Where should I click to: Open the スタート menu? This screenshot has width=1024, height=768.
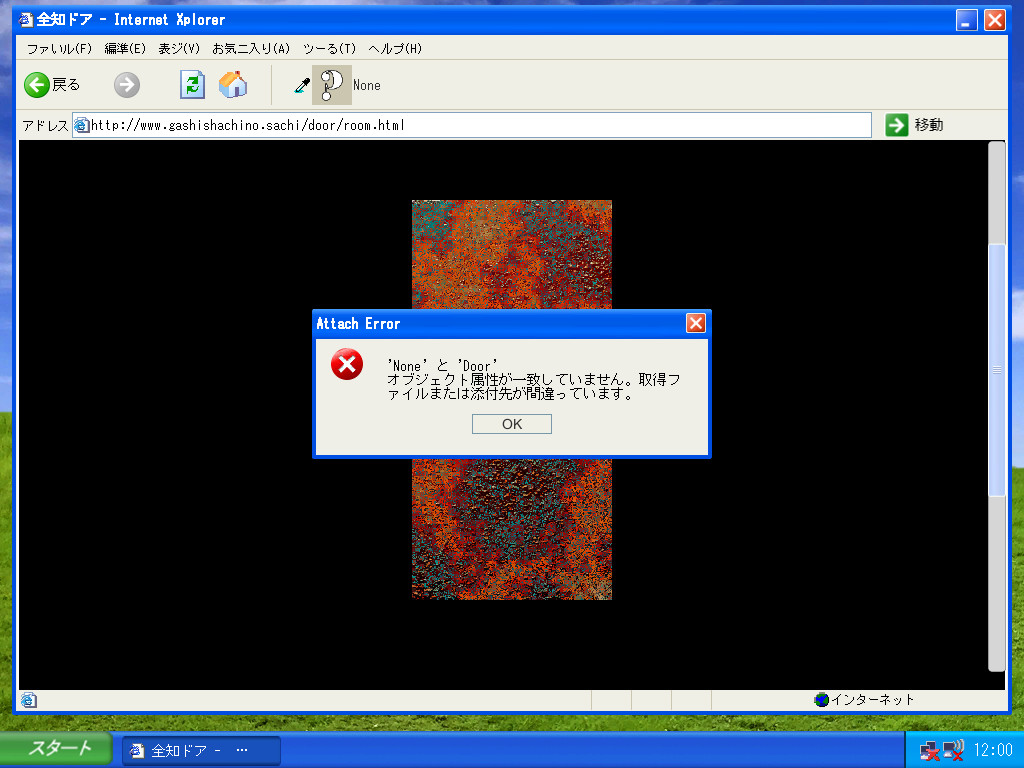coord(55,749)
